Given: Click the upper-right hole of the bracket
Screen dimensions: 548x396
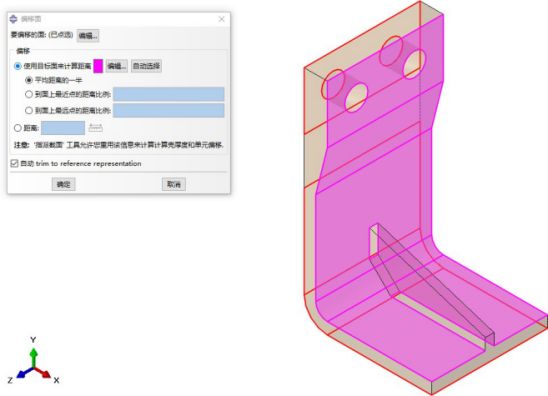Looking at the screenshot, I should (x=414, y=64).
